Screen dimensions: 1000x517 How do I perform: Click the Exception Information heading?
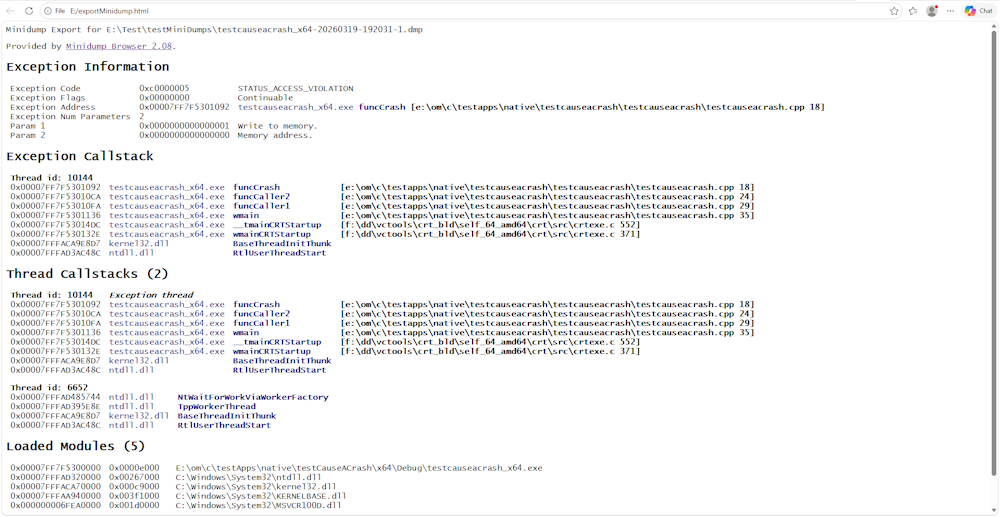(x=87, y=67)
